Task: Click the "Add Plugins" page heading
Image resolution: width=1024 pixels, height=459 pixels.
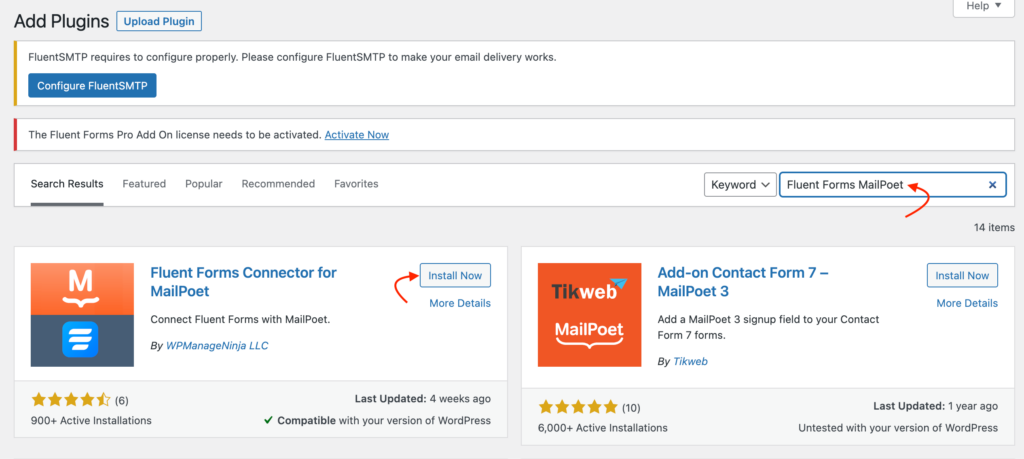Action: click(x=61, y=22)
